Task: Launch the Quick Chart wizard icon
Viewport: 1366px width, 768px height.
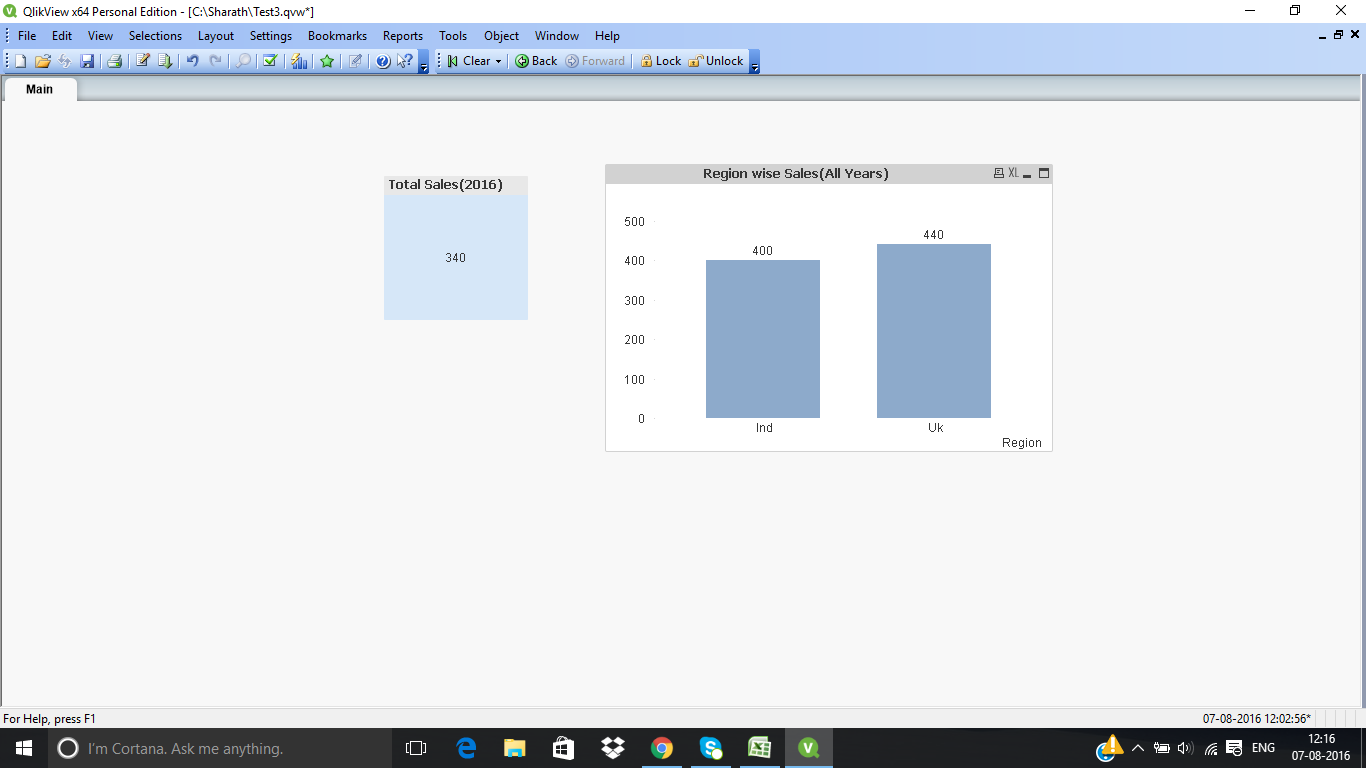Action: point(299,61)
